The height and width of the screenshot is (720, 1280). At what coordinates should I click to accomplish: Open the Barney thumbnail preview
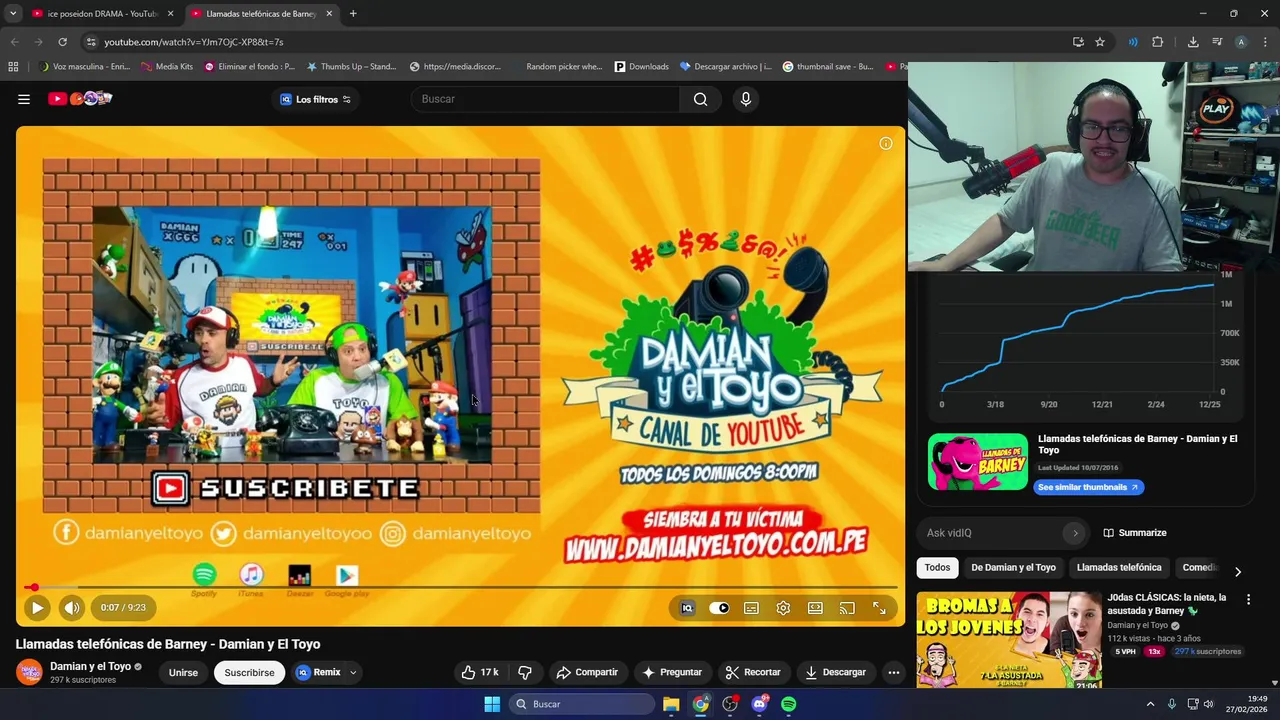[x=977, y=461]
